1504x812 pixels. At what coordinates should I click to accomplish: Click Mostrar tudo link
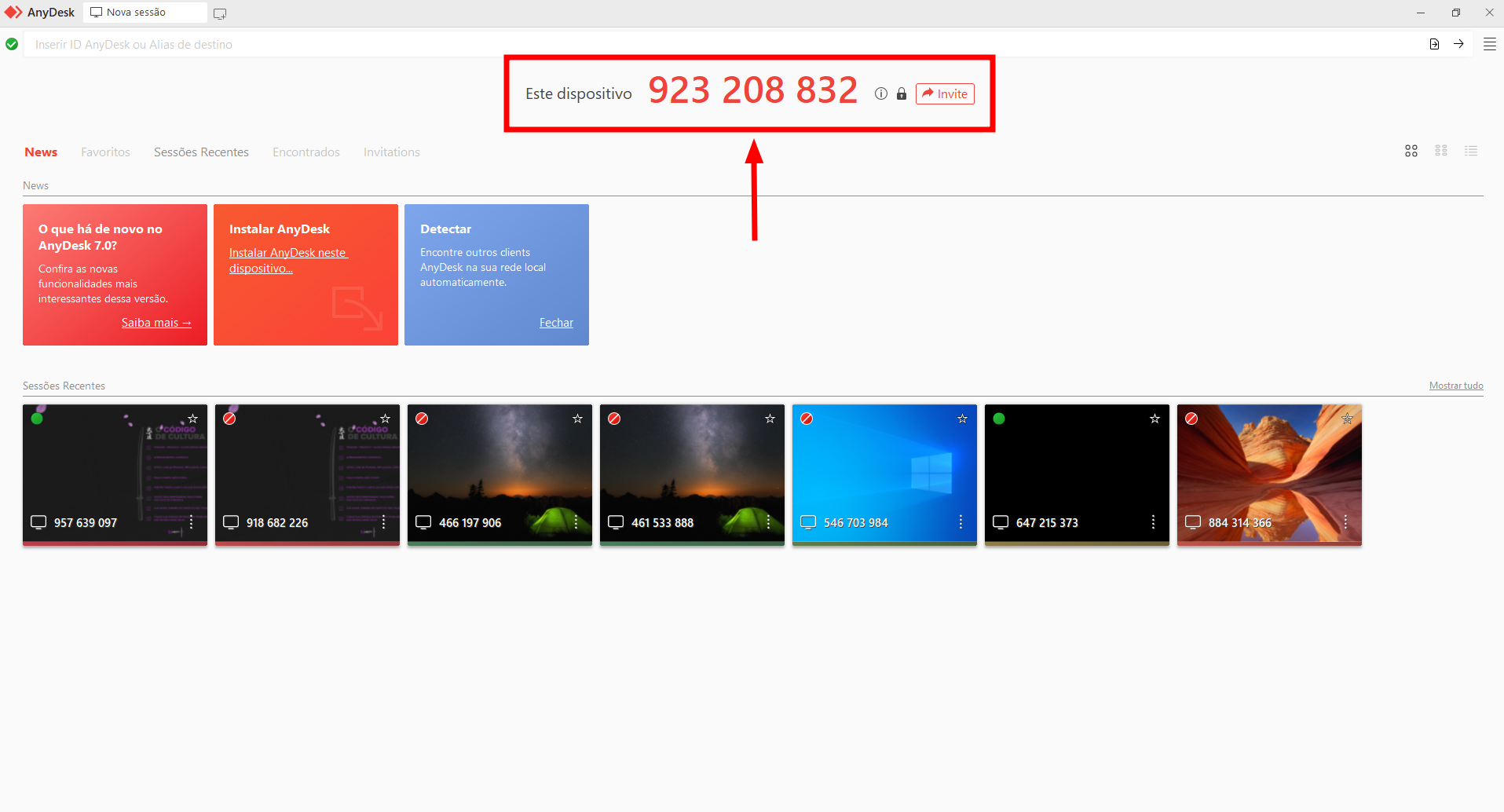coord(1456,386)
